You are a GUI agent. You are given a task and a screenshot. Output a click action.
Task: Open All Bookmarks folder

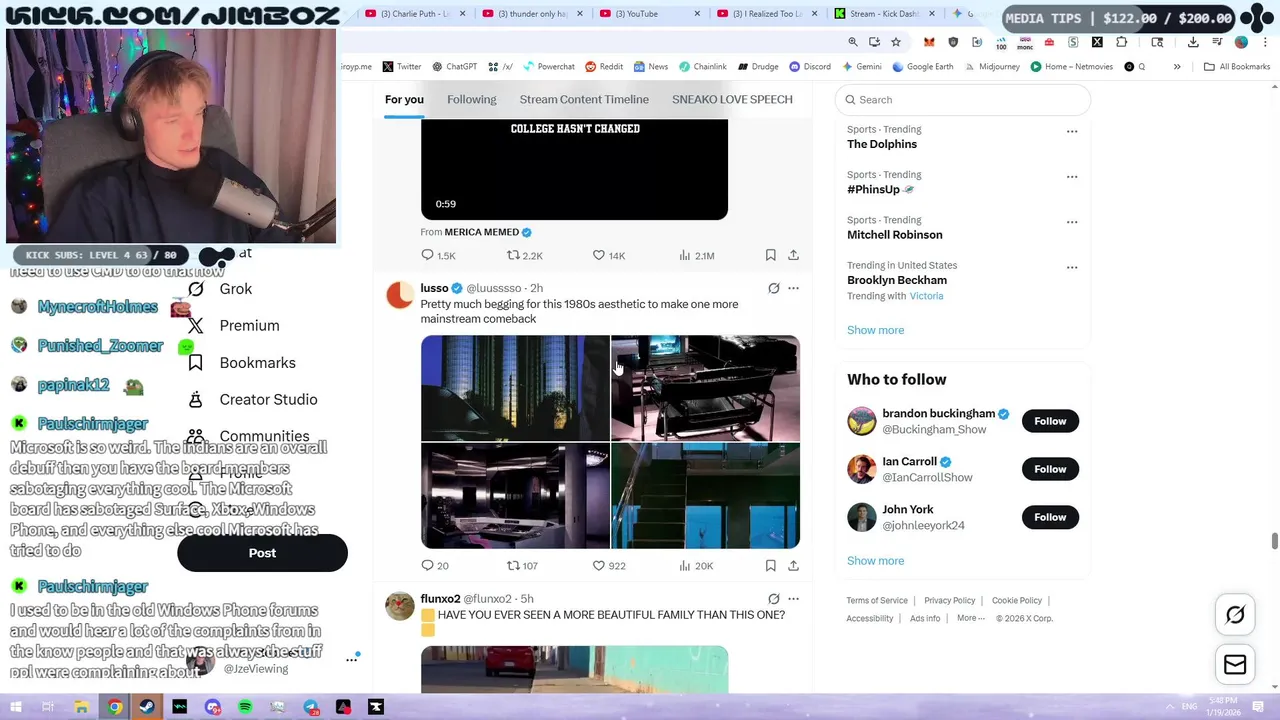tap(1237, 67)
